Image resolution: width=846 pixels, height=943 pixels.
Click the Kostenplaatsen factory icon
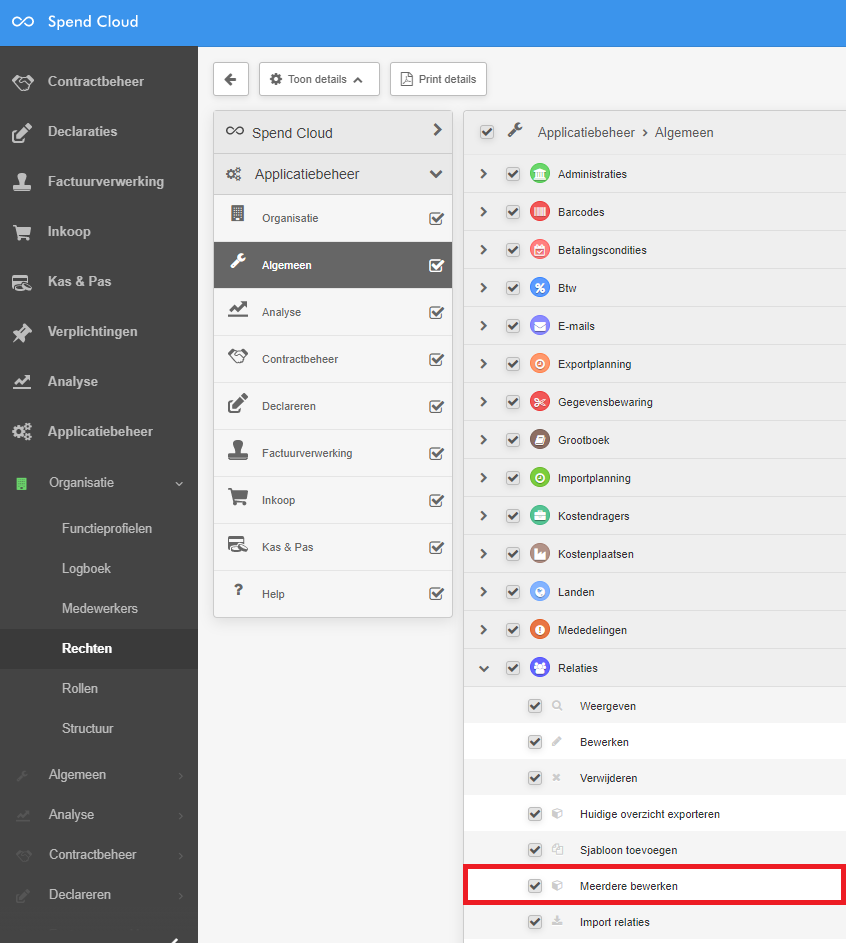coord(540,553)
